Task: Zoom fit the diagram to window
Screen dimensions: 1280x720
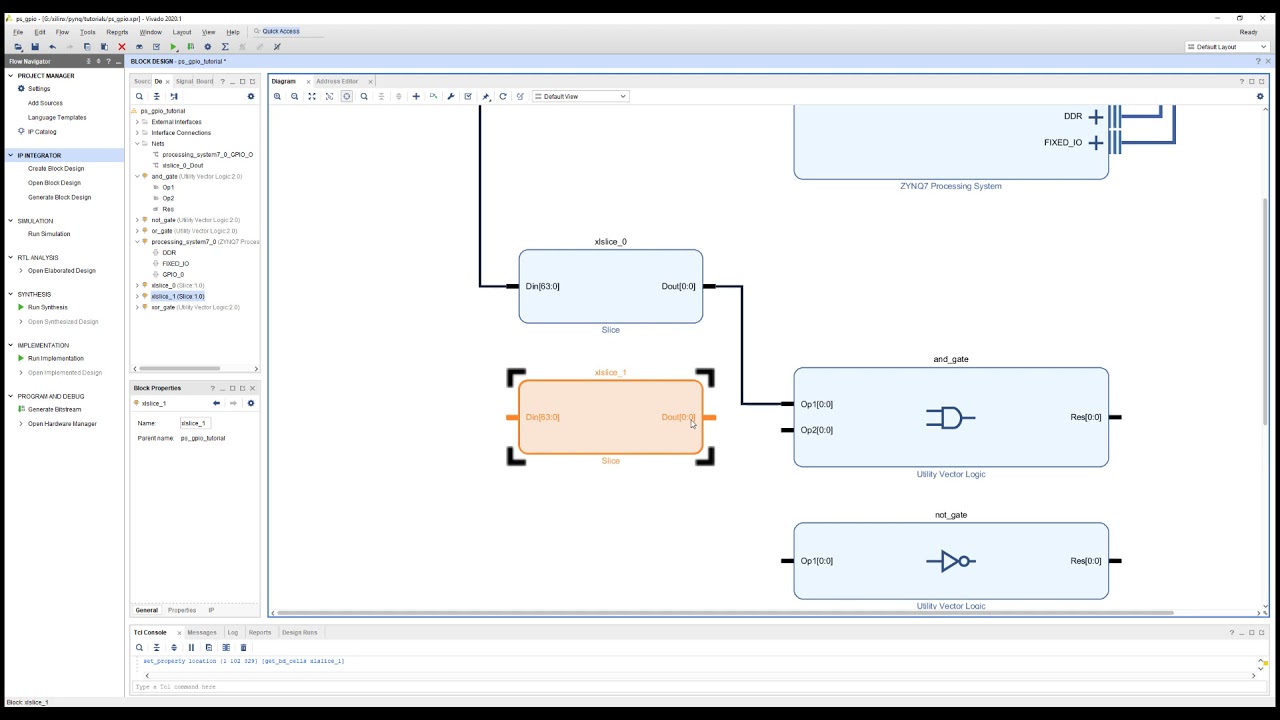Action: (x=312, y=96)
